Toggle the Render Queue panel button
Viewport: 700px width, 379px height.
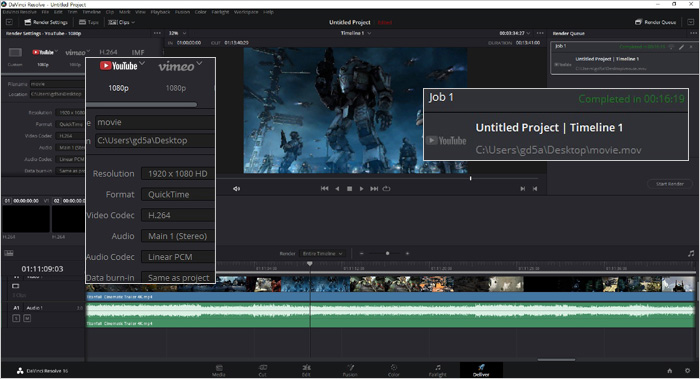(x=655, y=22)
